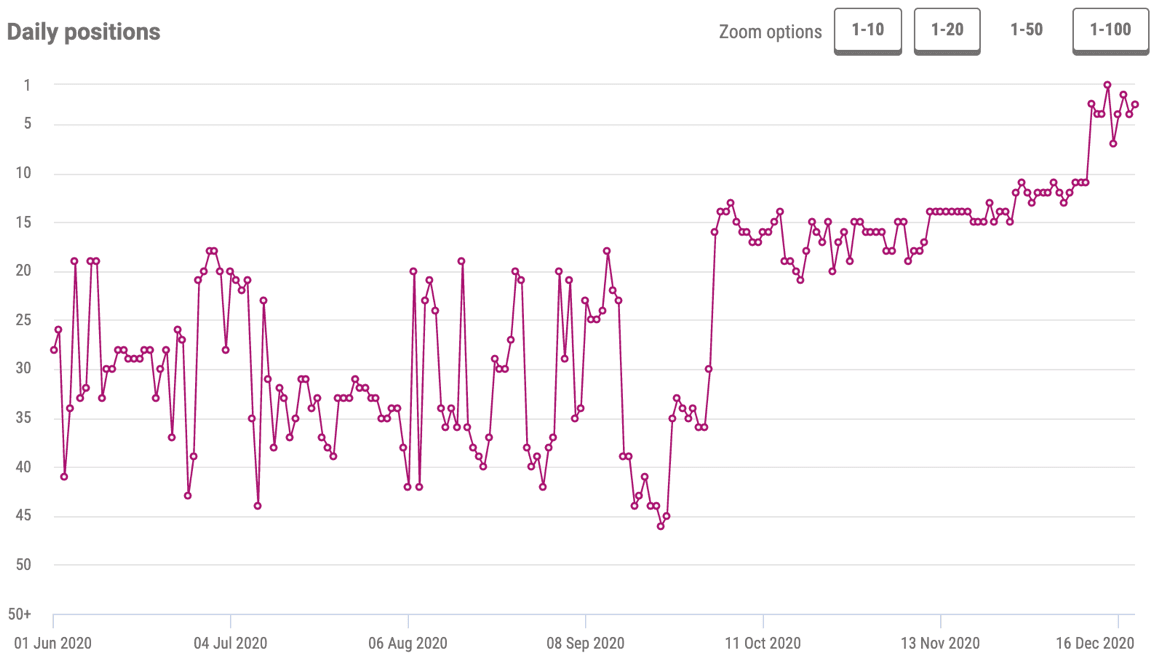1154x663 pixels.
Task: Click the 04 Jul 2020 axis label
Action: pos(230,643)
